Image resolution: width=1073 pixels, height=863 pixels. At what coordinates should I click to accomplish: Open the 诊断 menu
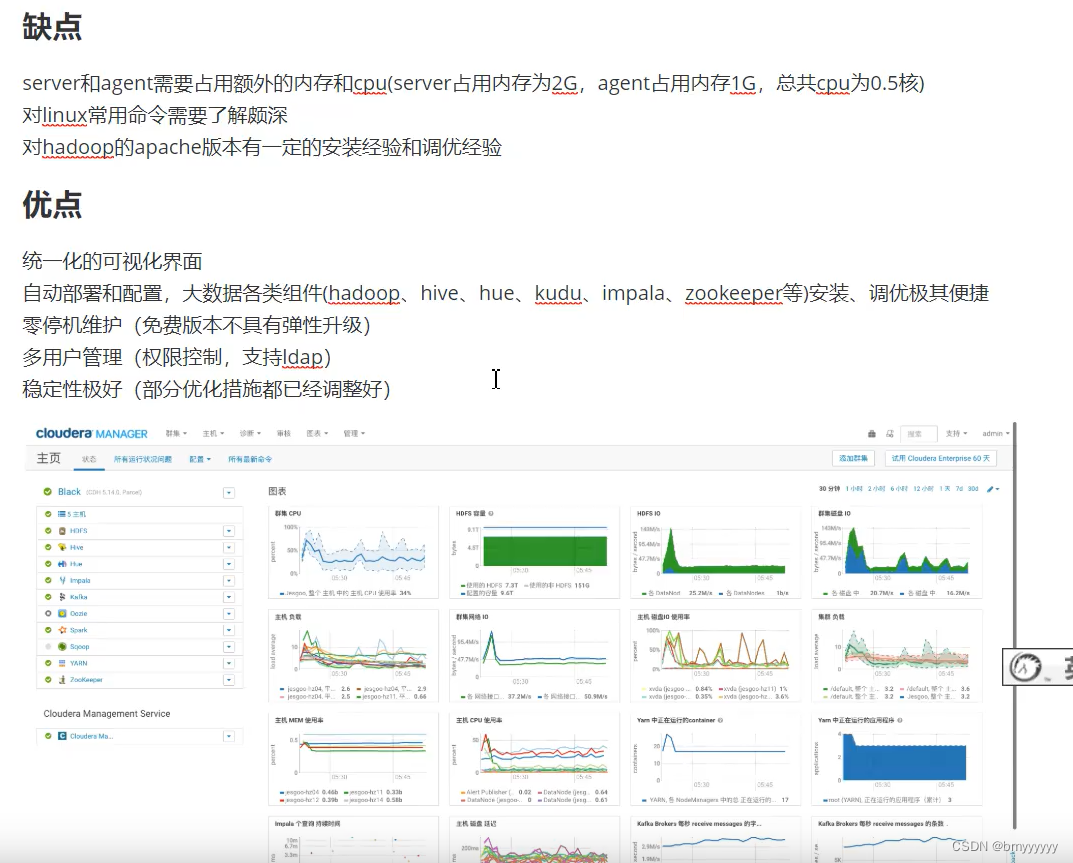tap(250, 434)
